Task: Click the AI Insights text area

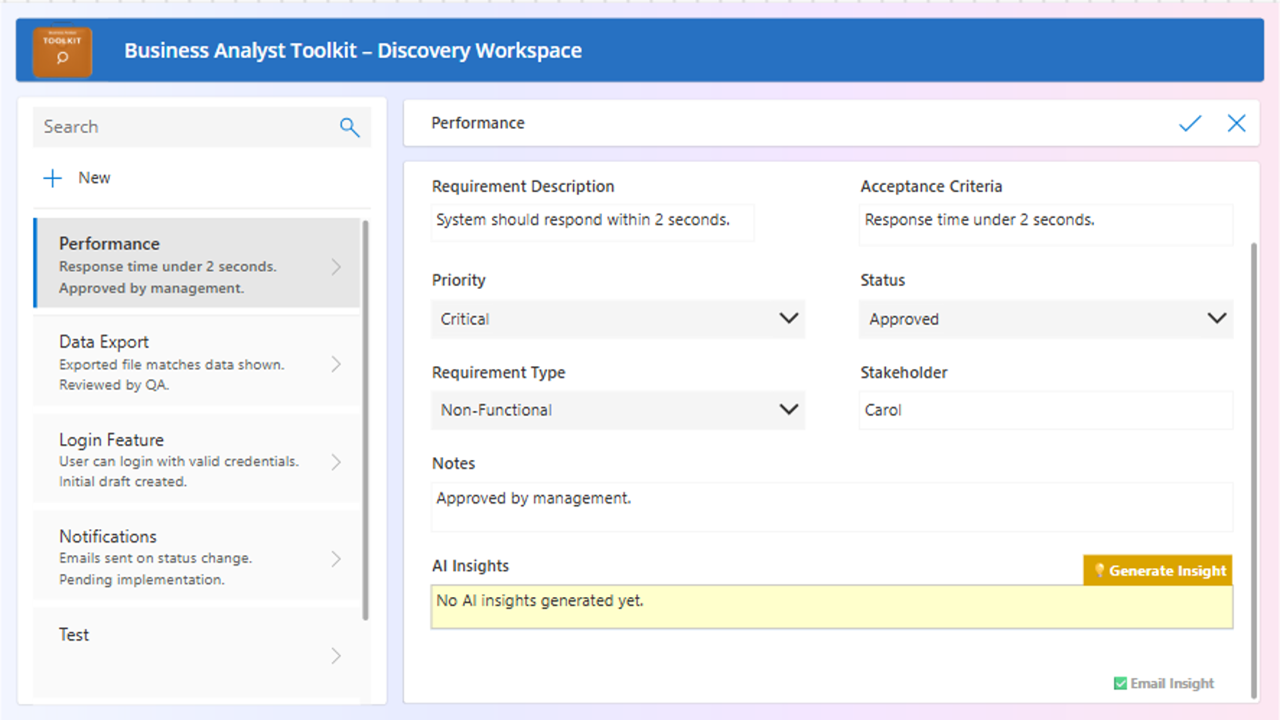Action: [832, 607]
